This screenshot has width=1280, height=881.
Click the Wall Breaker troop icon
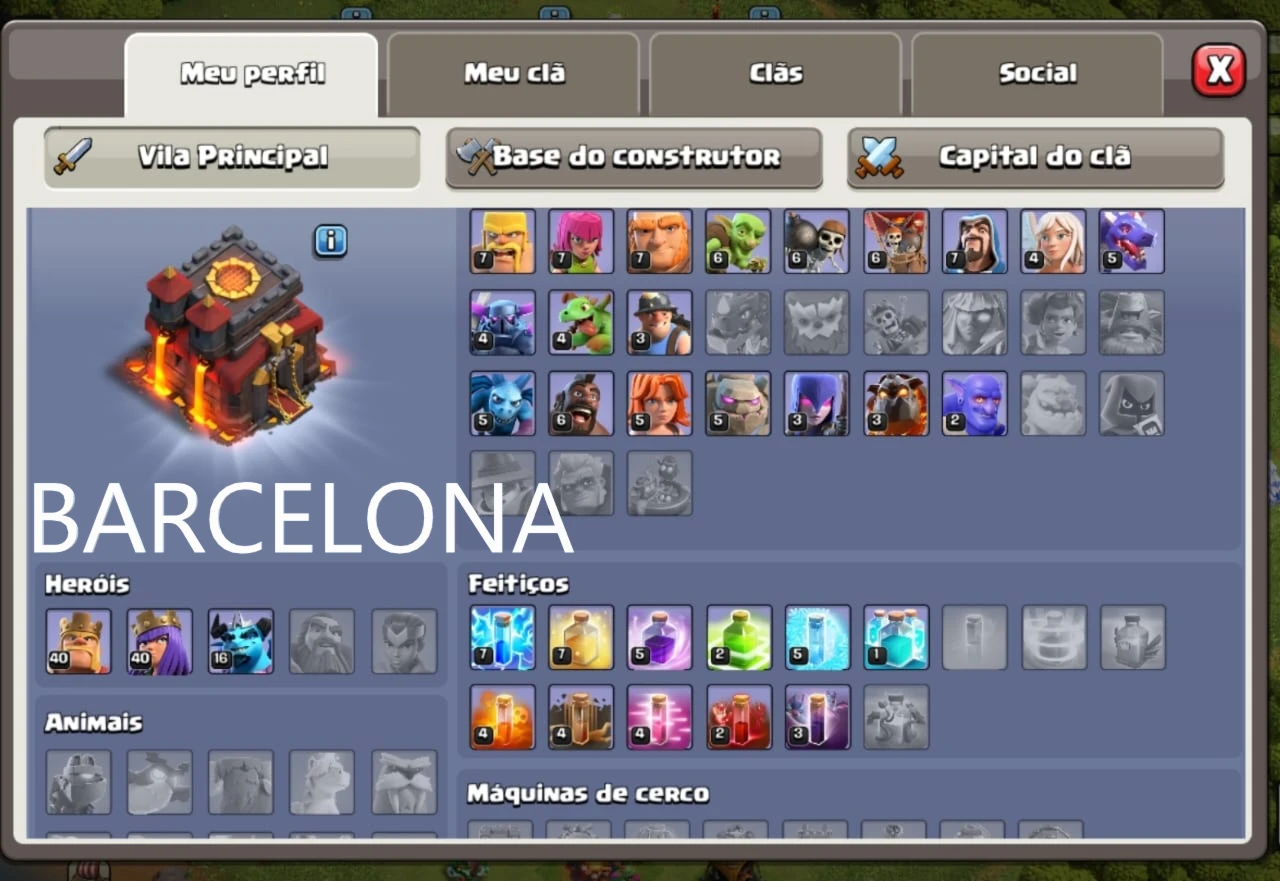click(x=817, y=241)
